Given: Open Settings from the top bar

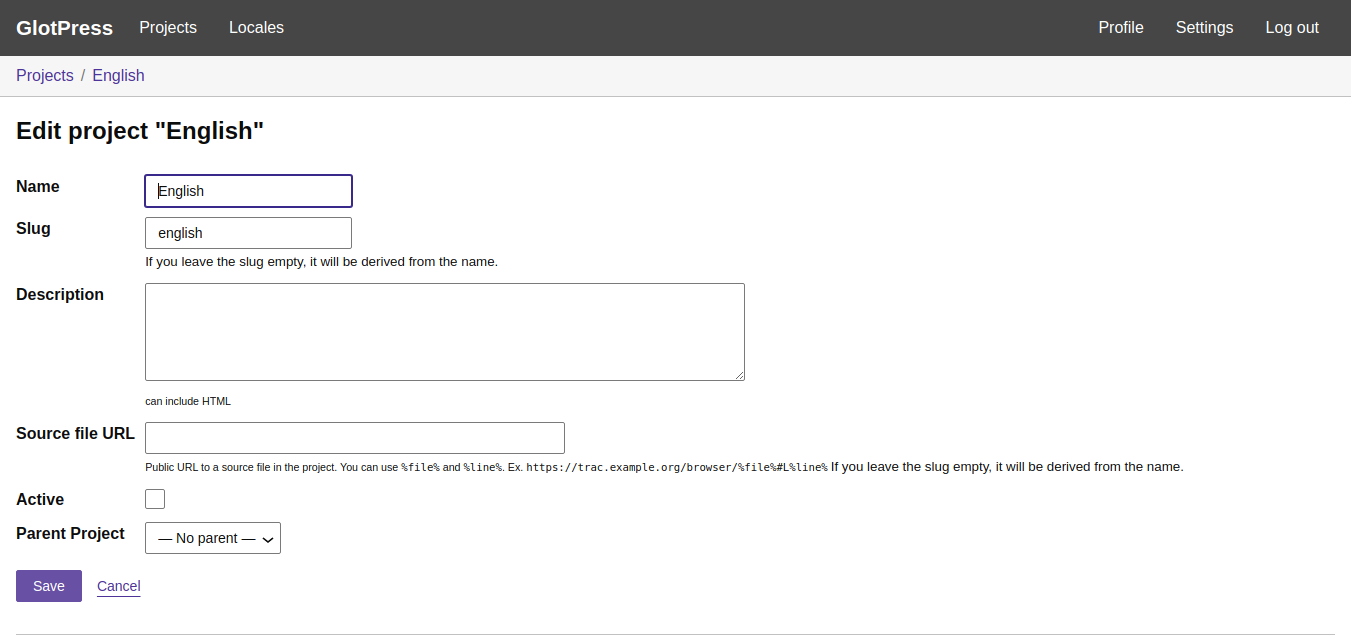Looking at the screenshot, I should (1204, 28).
